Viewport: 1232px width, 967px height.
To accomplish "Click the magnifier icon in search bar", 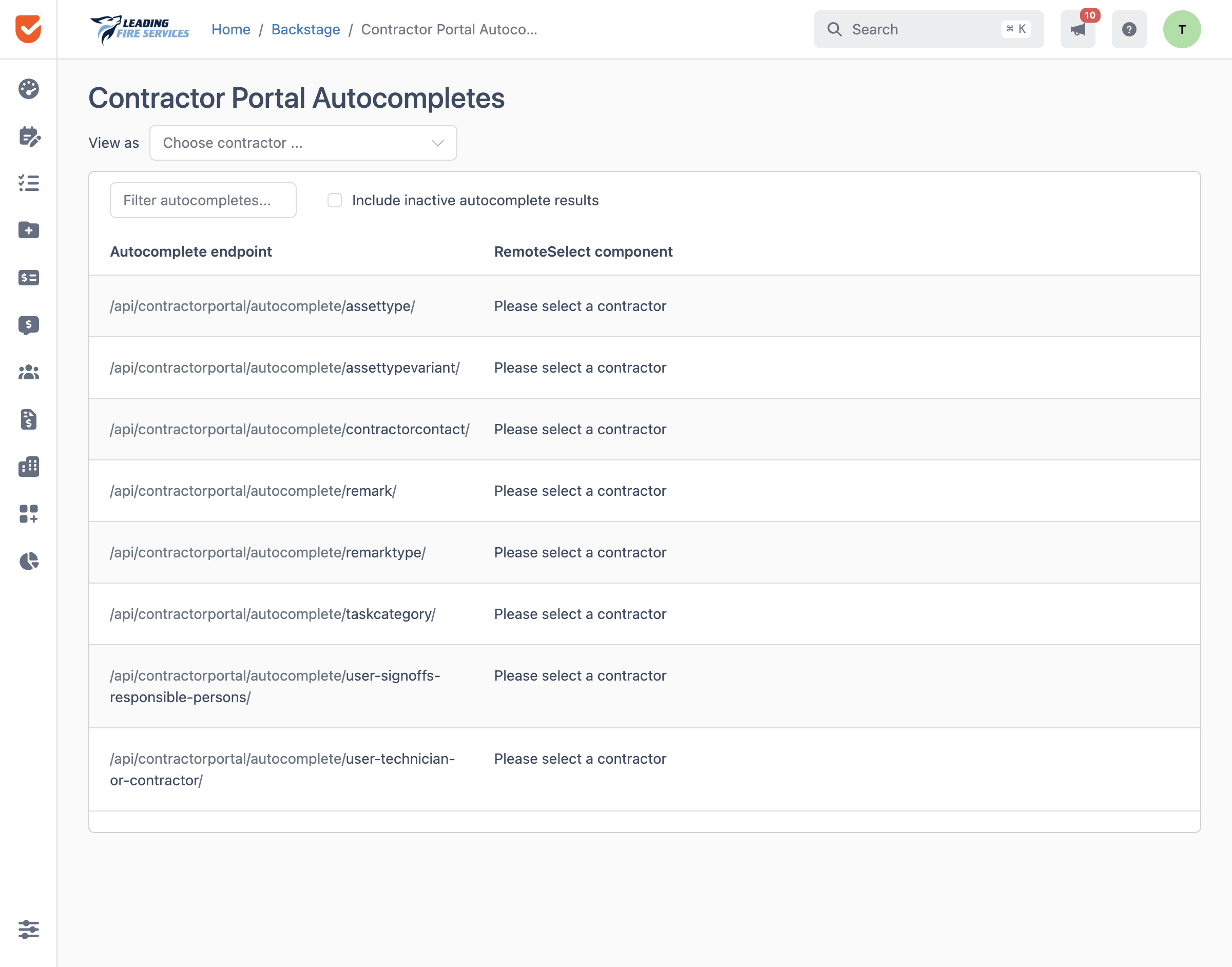I will 835,29.
